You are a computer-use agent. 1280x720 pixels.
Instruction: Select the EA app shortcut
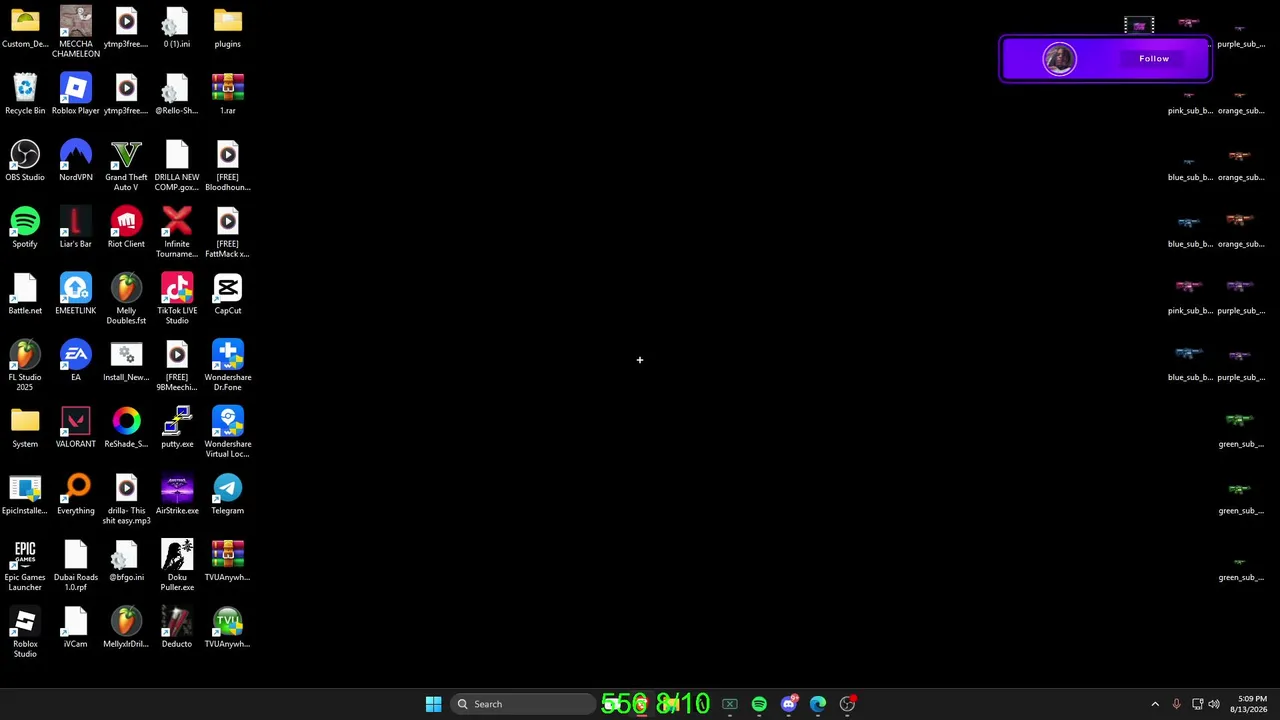click(x=76, y=361)
